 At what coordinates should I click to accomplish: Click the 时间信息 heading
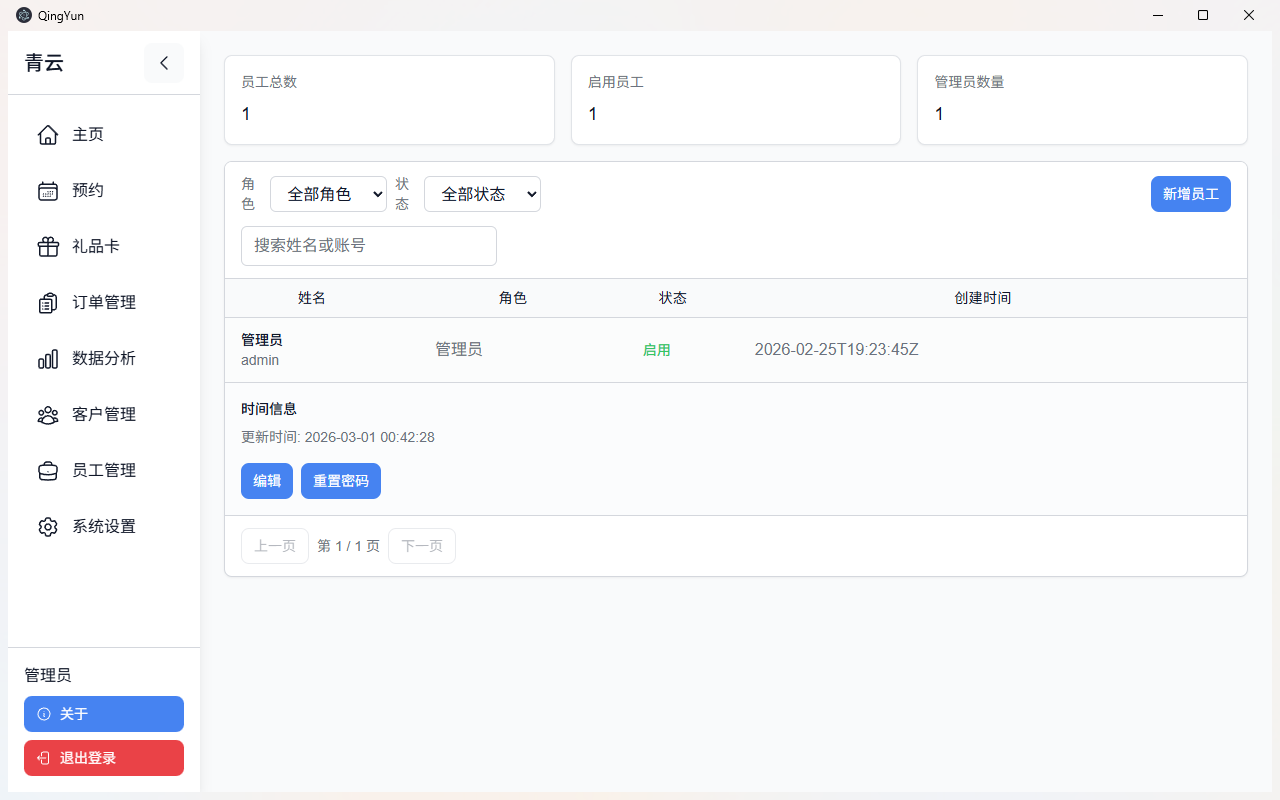[269, 409]
